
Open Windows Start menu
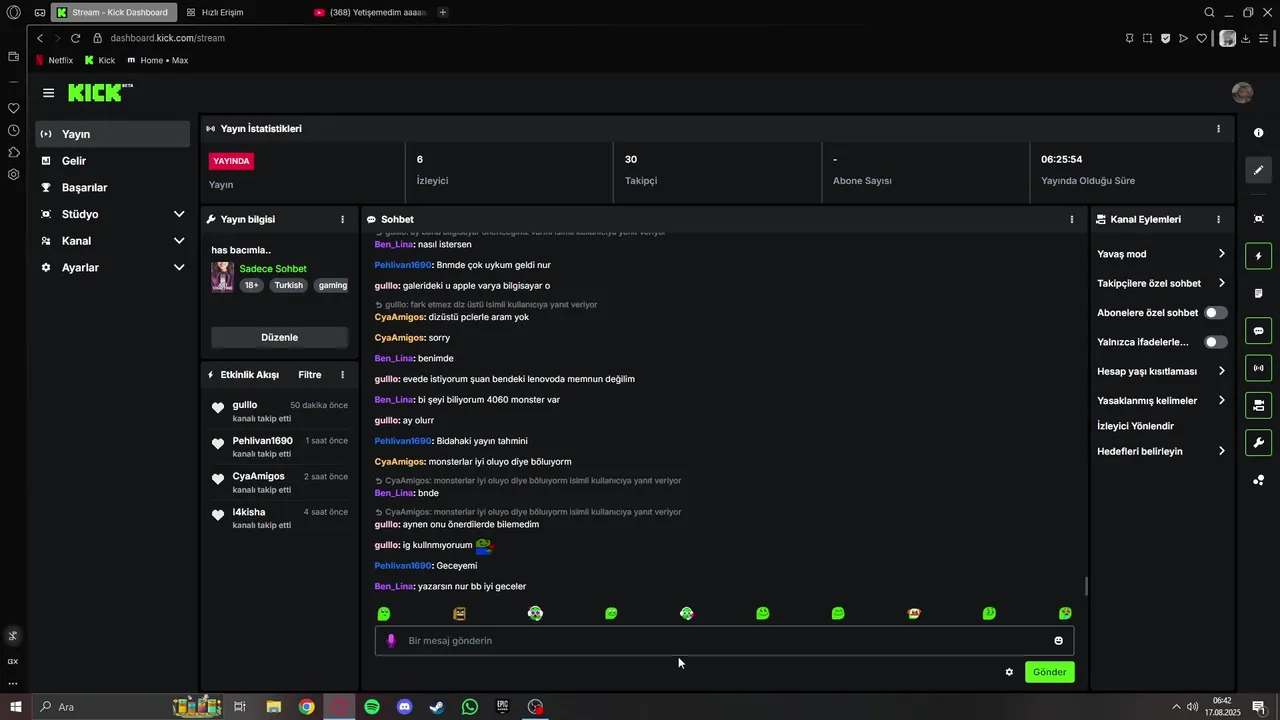click(x=15, y=707)
